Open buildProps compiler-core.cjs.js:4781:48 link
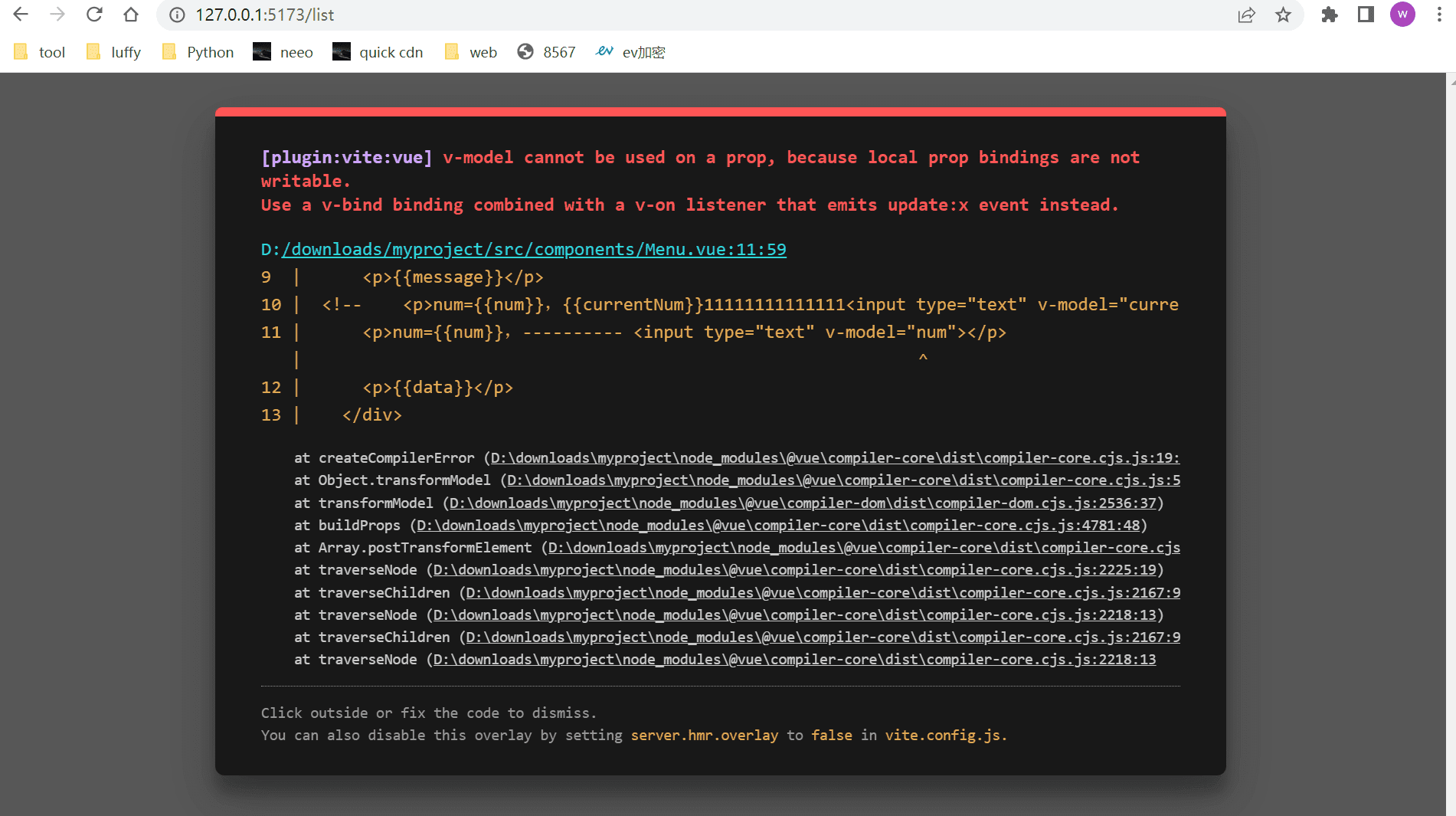The height and width of the screenshot is (816, 1456). click(x=778, y=526)
